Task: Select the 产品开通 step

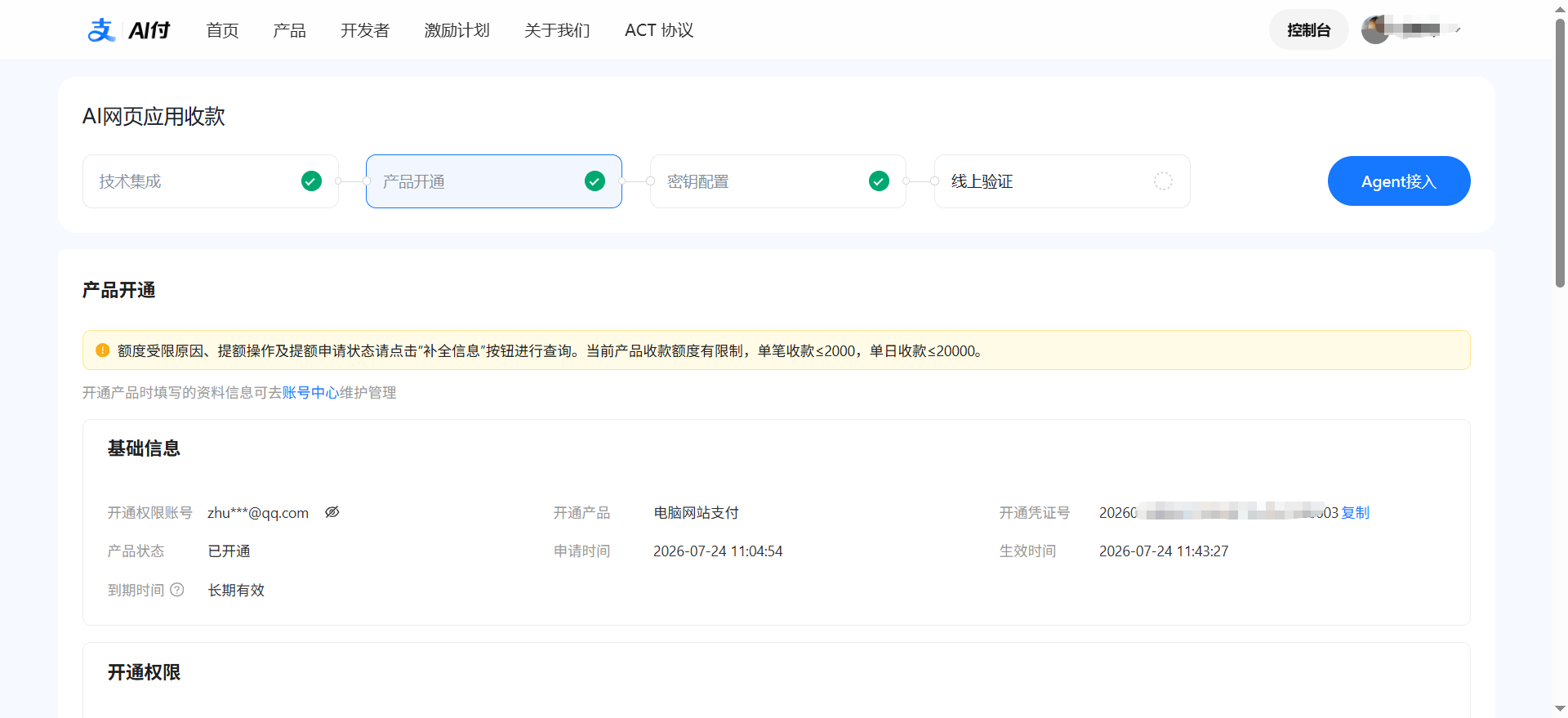Action: coord(494,181)
